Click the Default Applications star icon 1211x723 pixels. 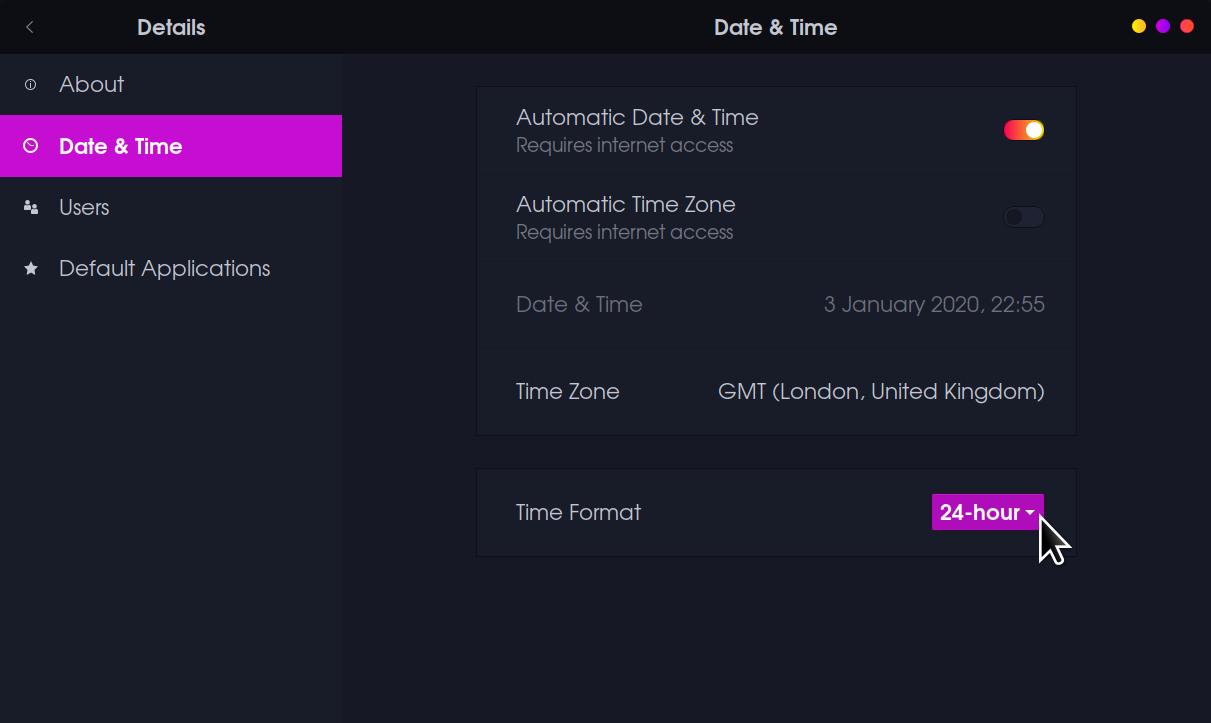[x=31, y=269]
